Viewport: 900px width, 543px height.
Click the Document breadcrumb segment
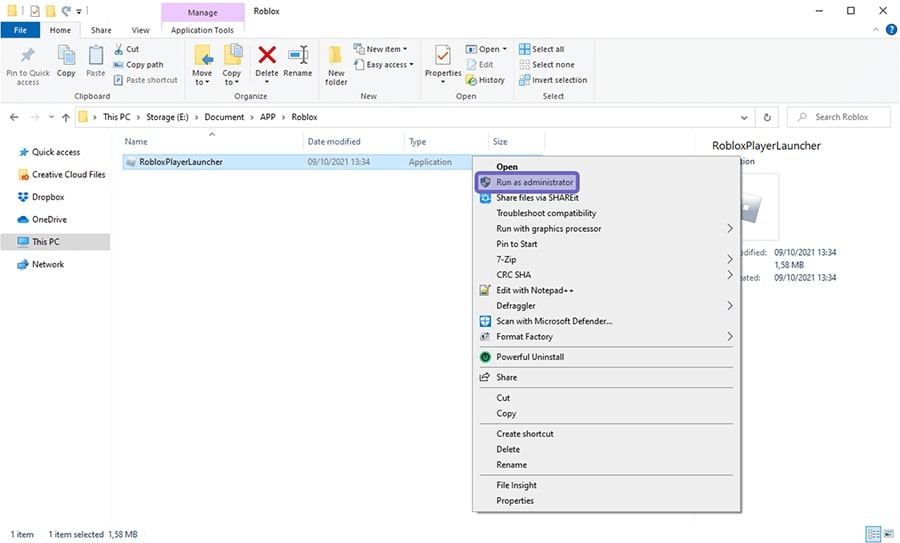(224, 117)
